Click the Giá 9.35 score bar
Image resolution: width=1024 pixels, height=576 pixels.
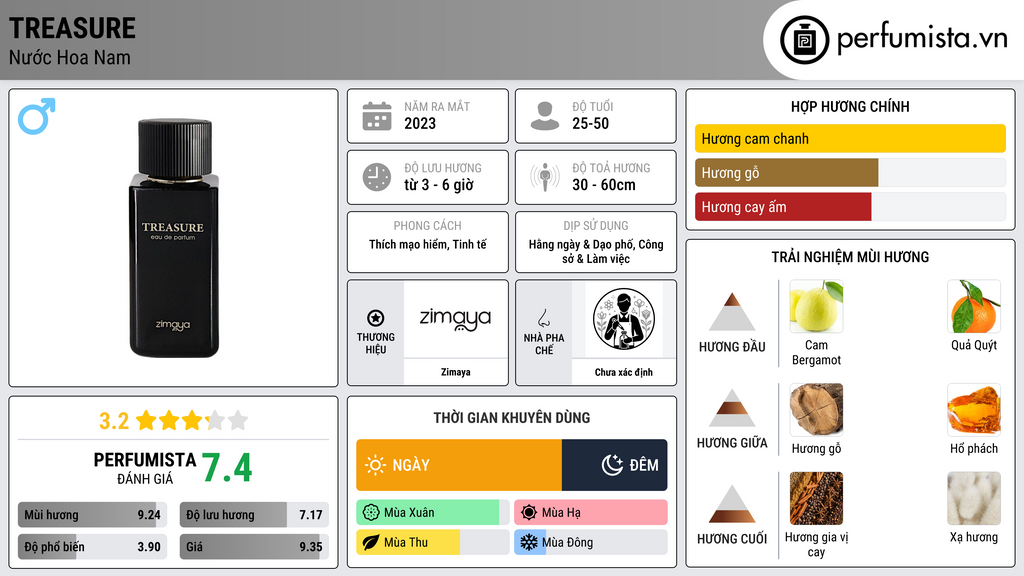pos(254,547)
